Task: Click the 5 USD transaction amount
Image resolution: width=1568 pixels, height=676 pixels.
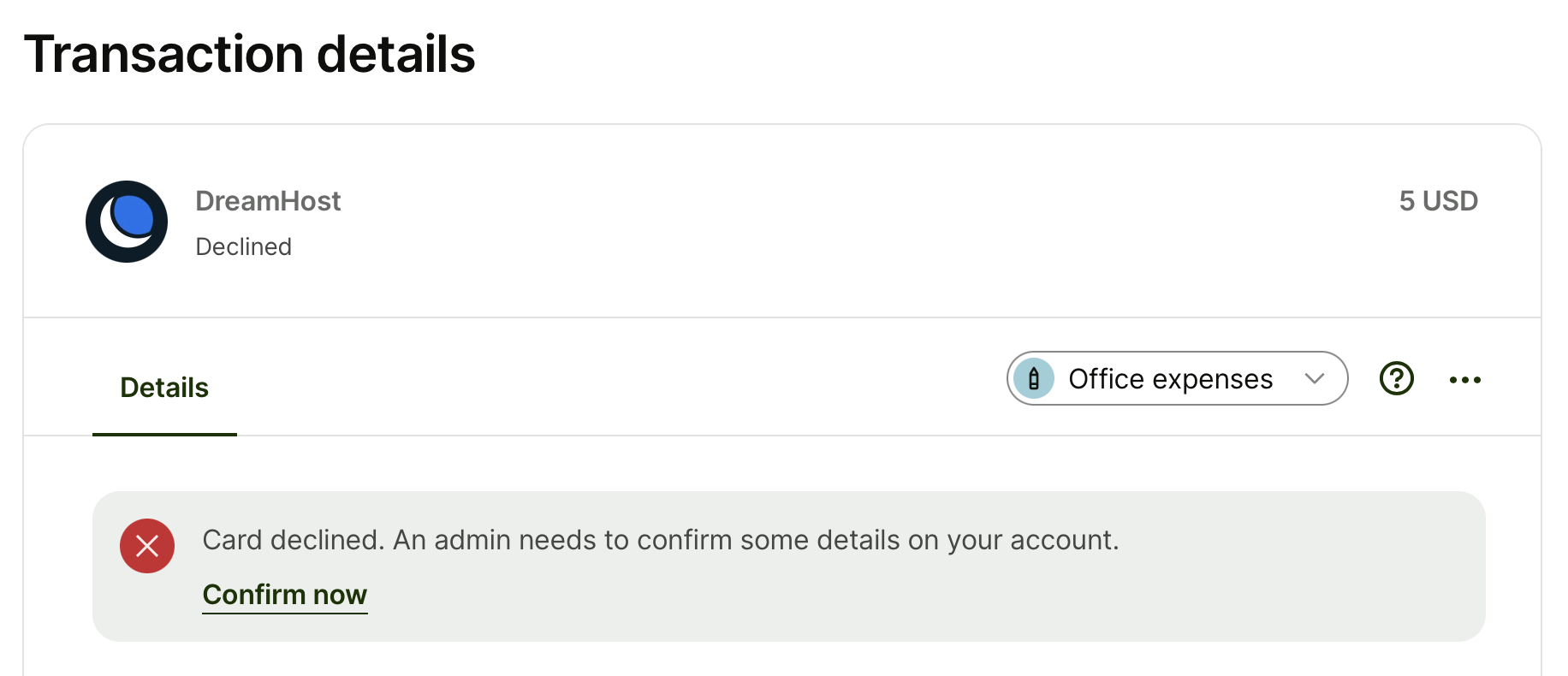Action: click(x=1439, y=201)
